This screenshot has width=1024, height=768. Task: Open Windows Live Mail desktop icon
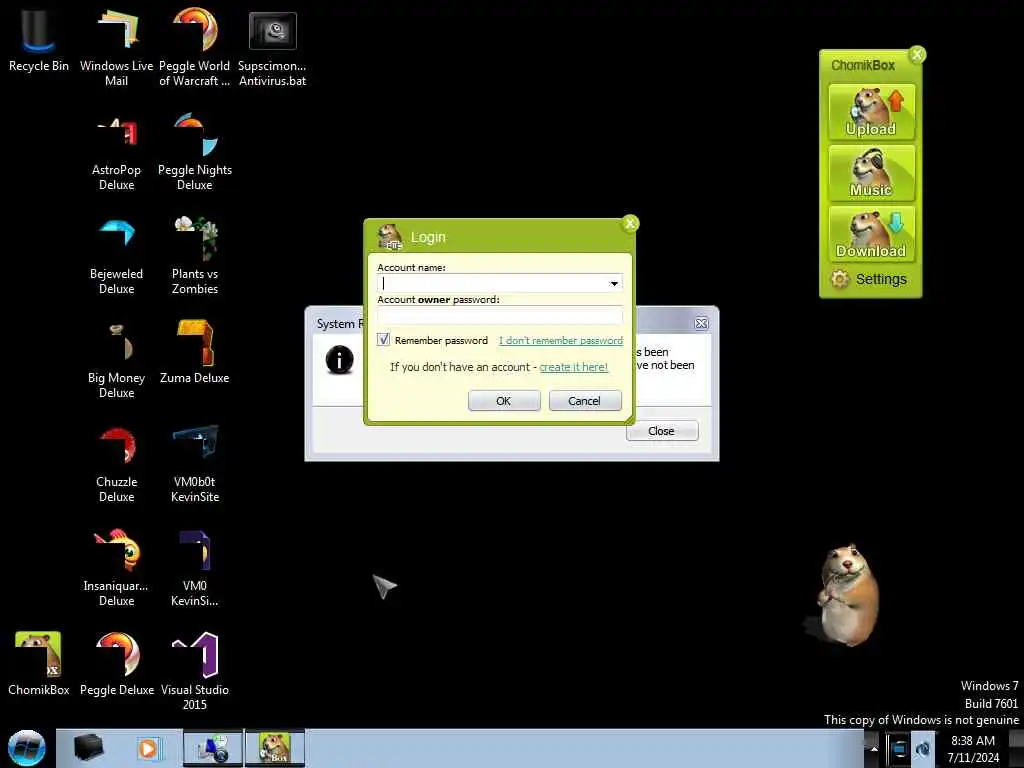pyautogui.click(x=116, y=47)
